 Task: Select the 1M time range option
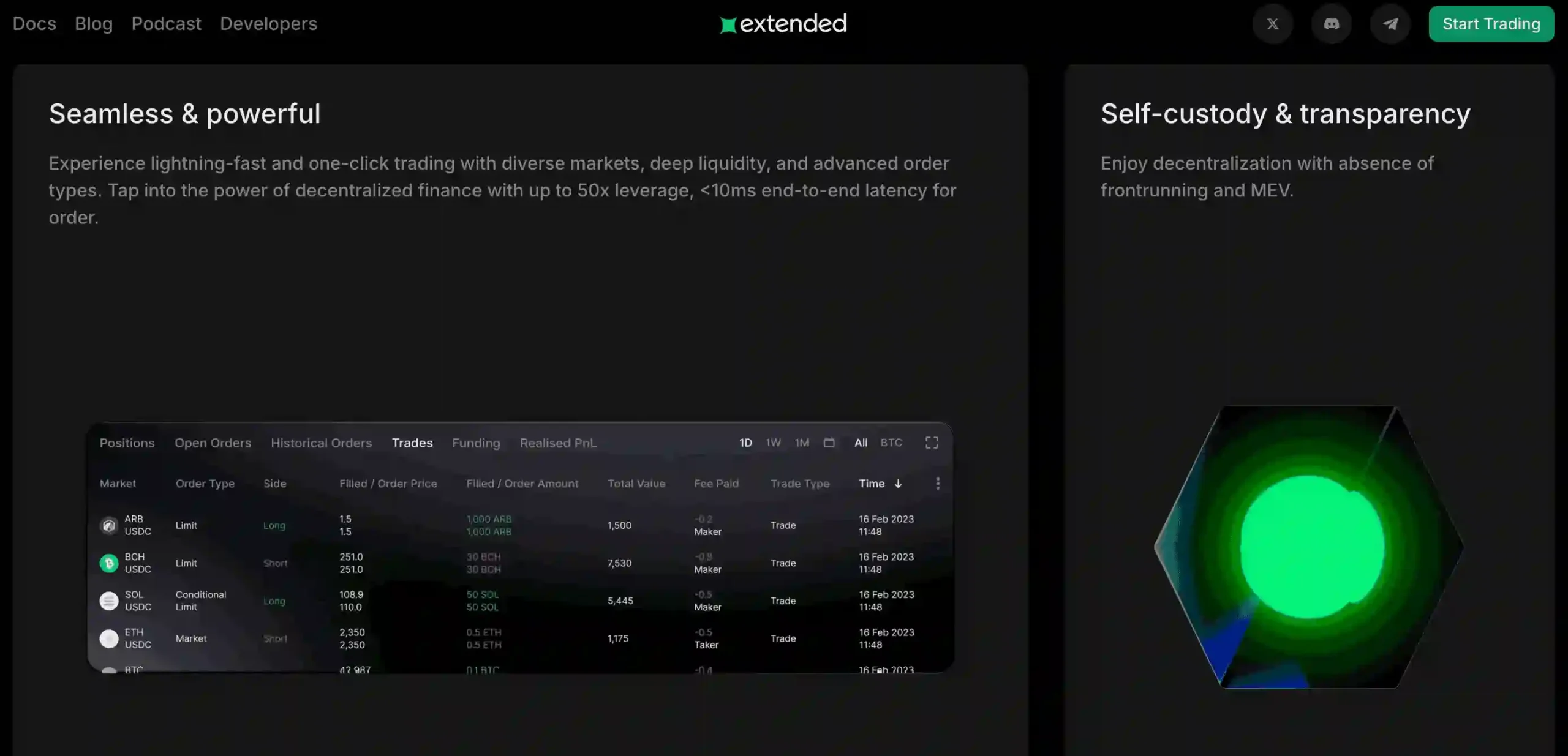coord(802,443)
